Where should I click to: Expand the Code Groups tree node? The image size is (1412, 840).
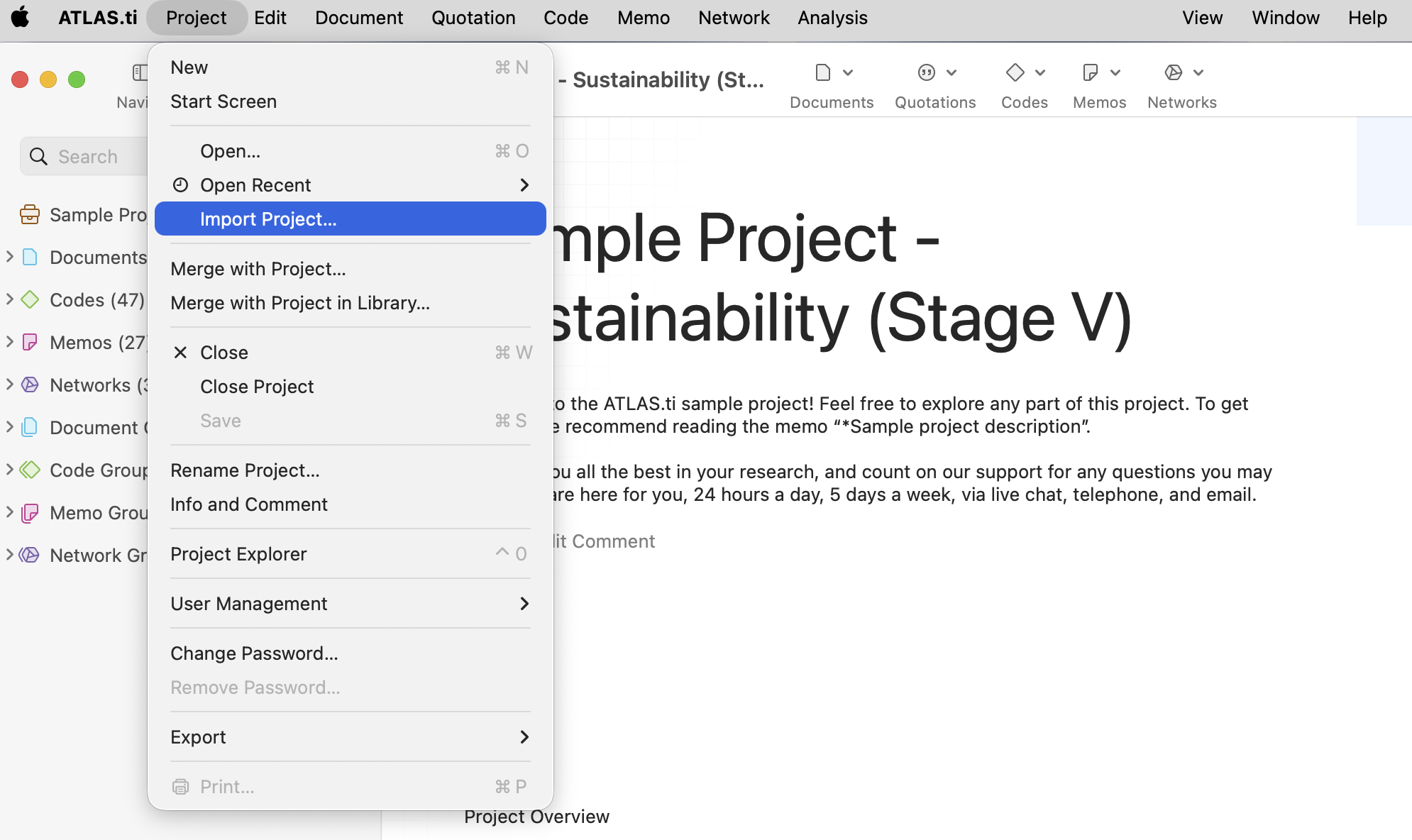tap(10, 470)
